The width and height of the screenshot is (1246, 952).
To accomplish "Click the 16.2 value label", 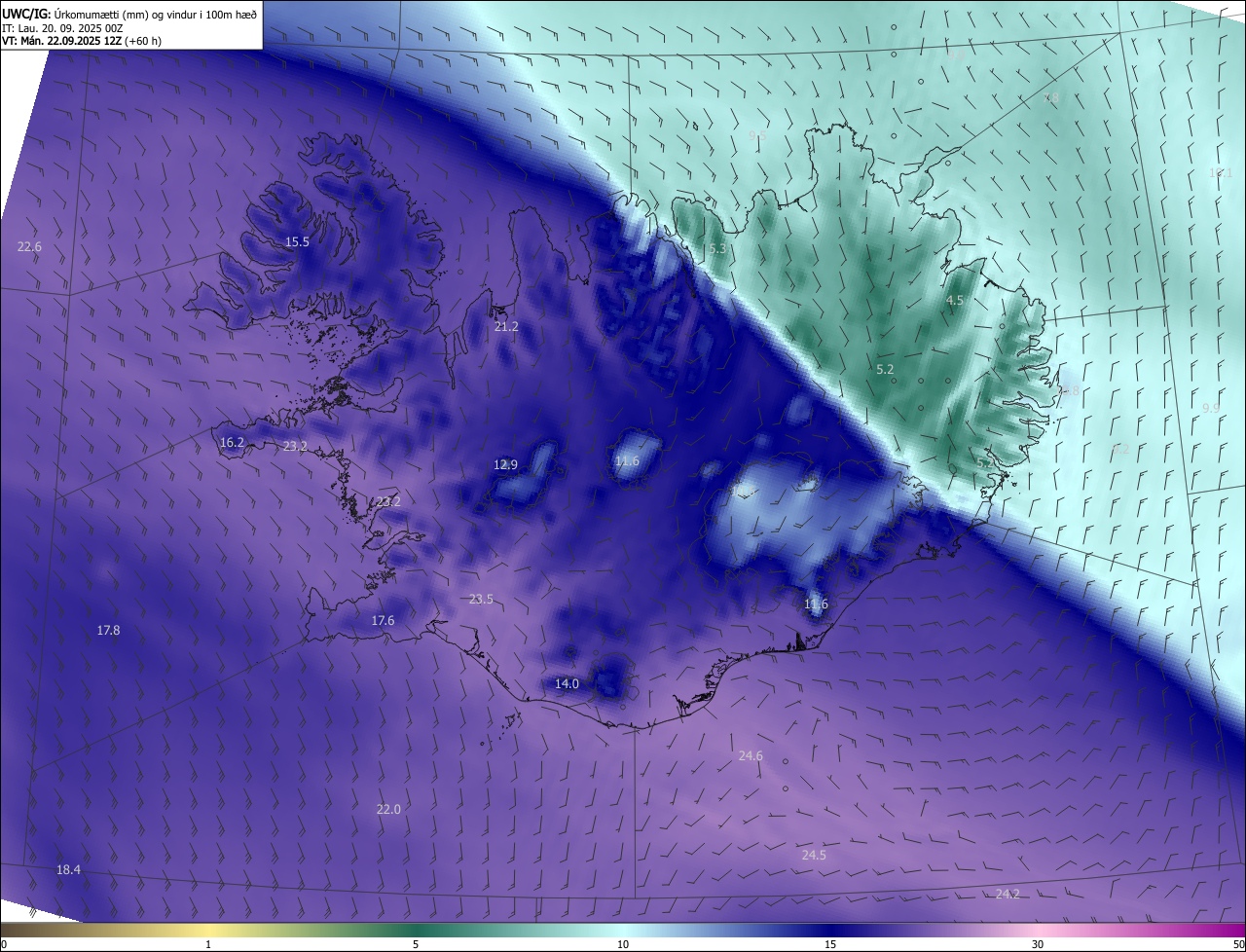I will (x=232, y=442).
